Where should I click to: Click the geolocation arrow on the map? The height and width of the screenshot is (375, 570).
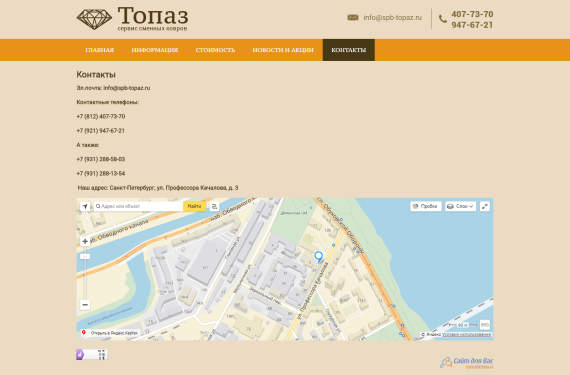[85, 206]
